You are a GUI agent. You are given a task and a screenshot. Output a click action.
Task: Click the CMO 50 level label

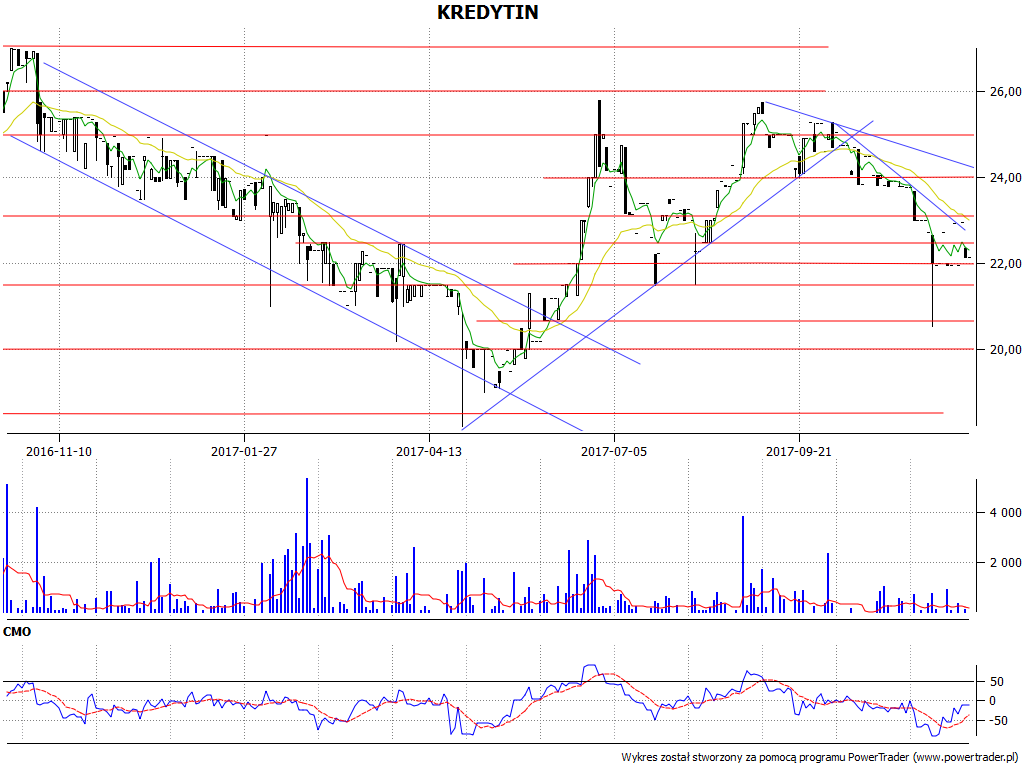[x=997, y=682]
